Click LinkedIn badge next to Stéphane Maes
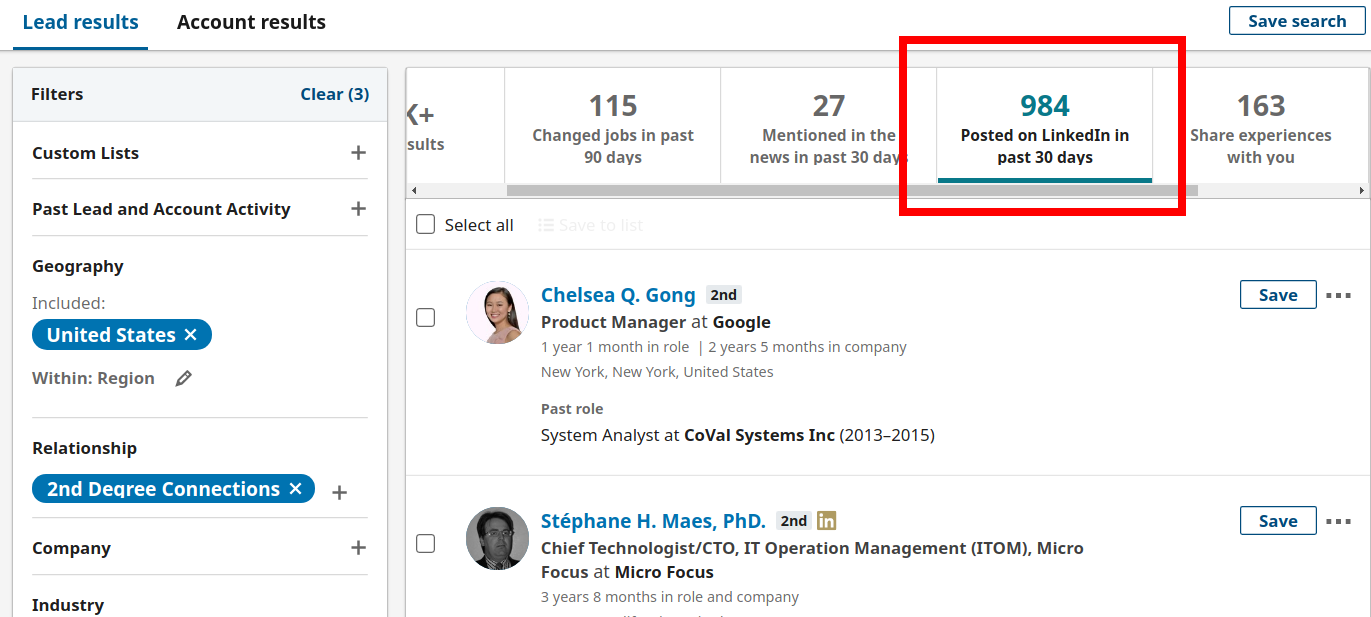The image size is (1371, 617). [826, 521]
